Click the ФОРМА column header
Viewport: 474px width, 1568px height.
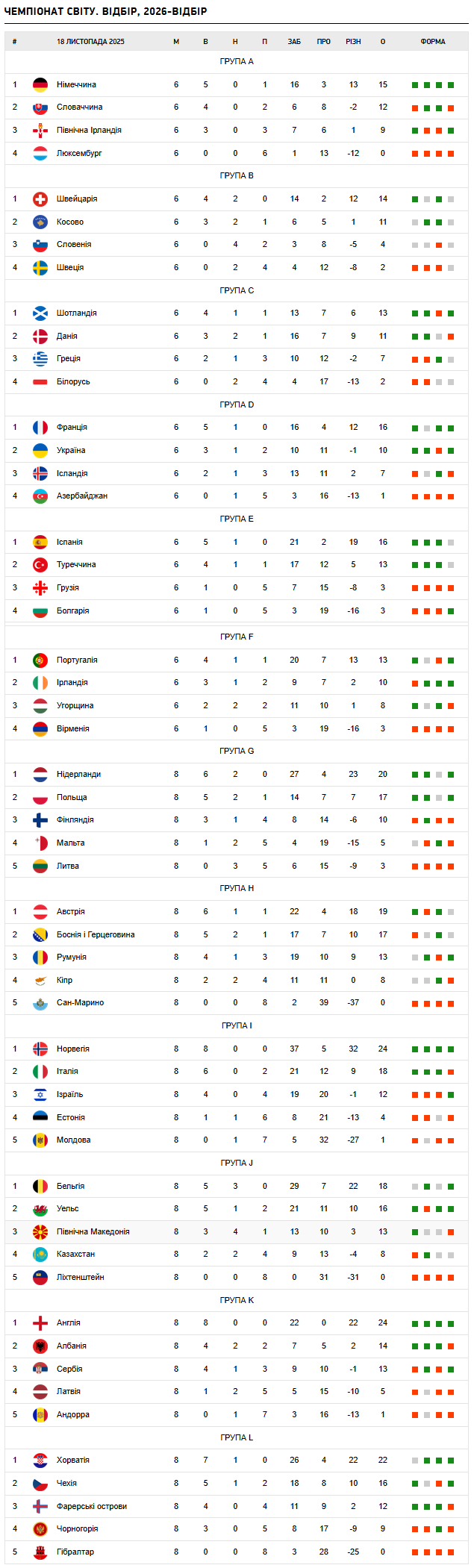(433, 42)
